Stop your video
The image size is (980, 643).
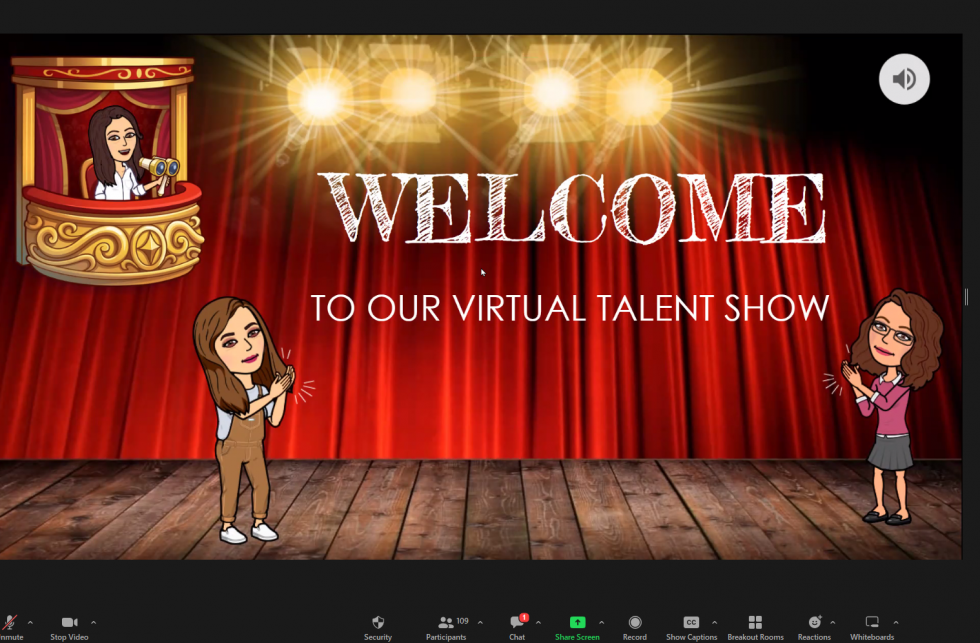[x=67, y=620]
